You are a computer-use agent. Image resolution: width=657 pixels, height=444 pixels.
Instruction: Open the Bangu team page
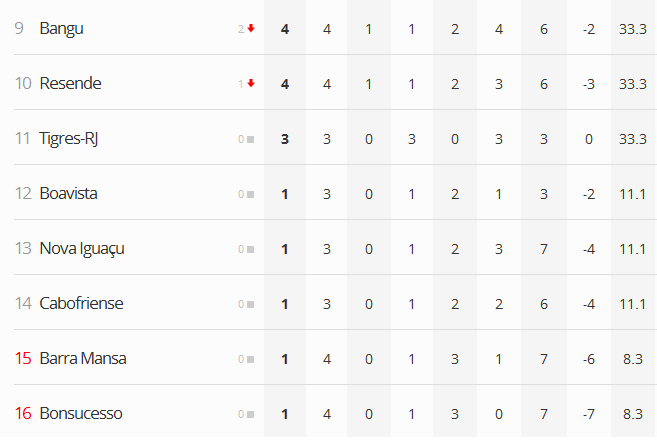(62, 29)
